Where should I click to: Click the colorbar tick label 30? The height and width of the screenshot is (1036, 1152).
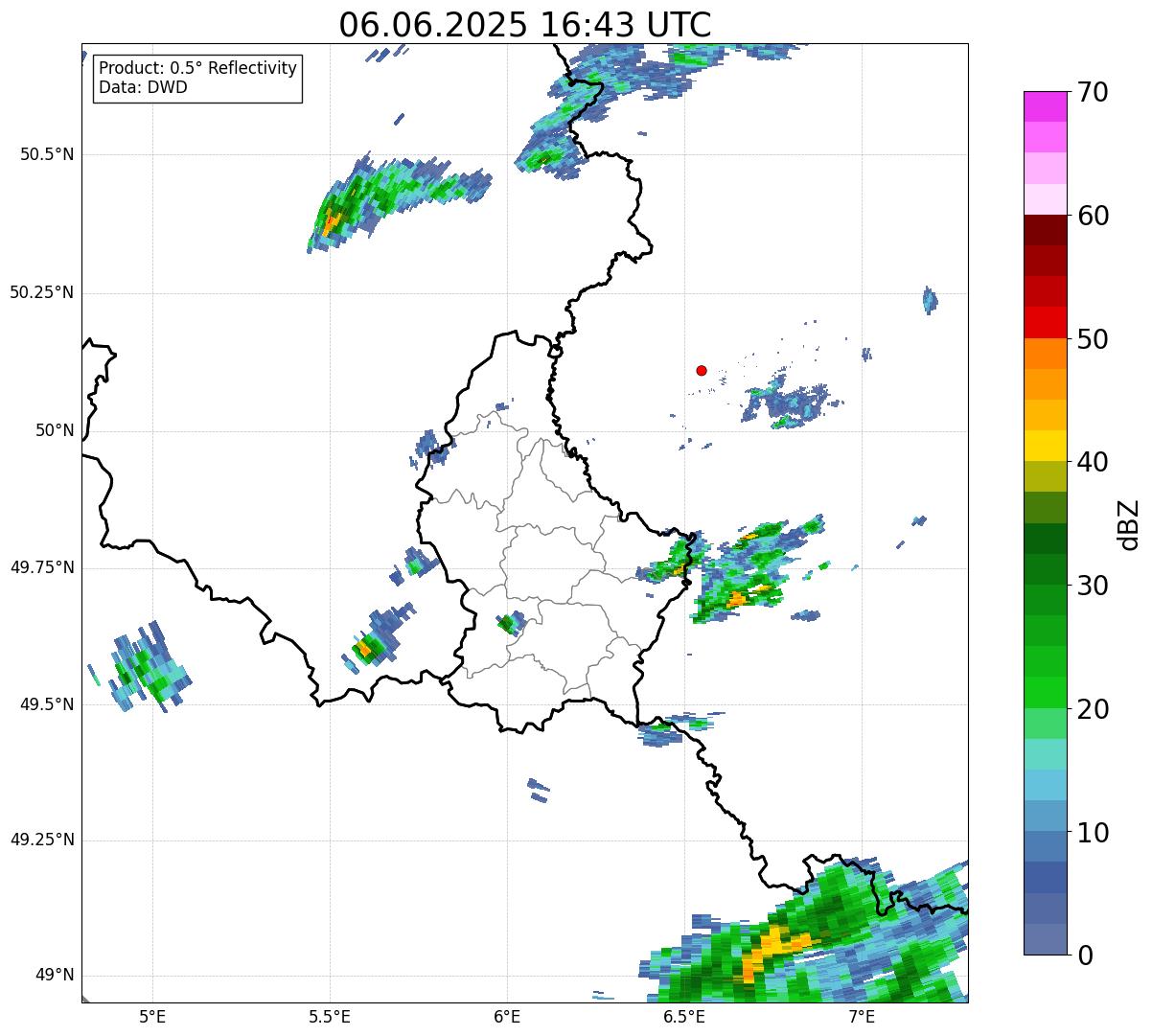click(x=1093, y=586)
